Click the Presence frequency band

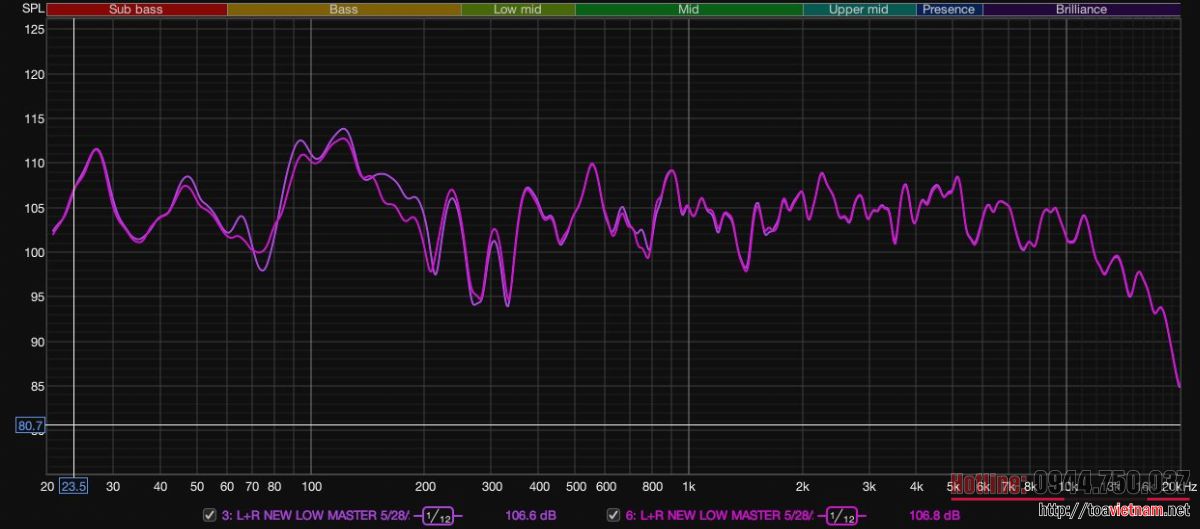click(949, 9)
